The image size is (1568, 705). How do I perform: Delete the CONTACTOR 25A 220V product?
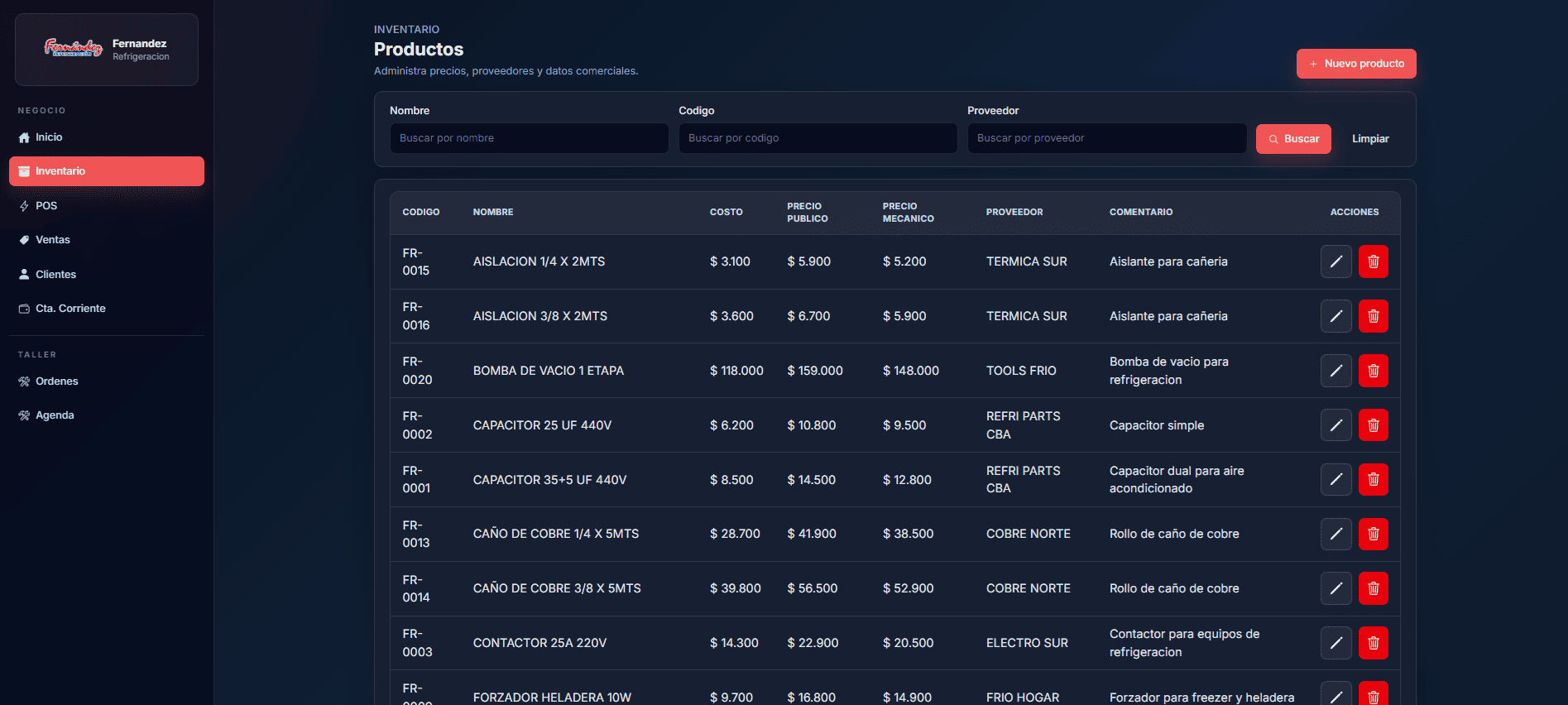tap(1373, 643)
